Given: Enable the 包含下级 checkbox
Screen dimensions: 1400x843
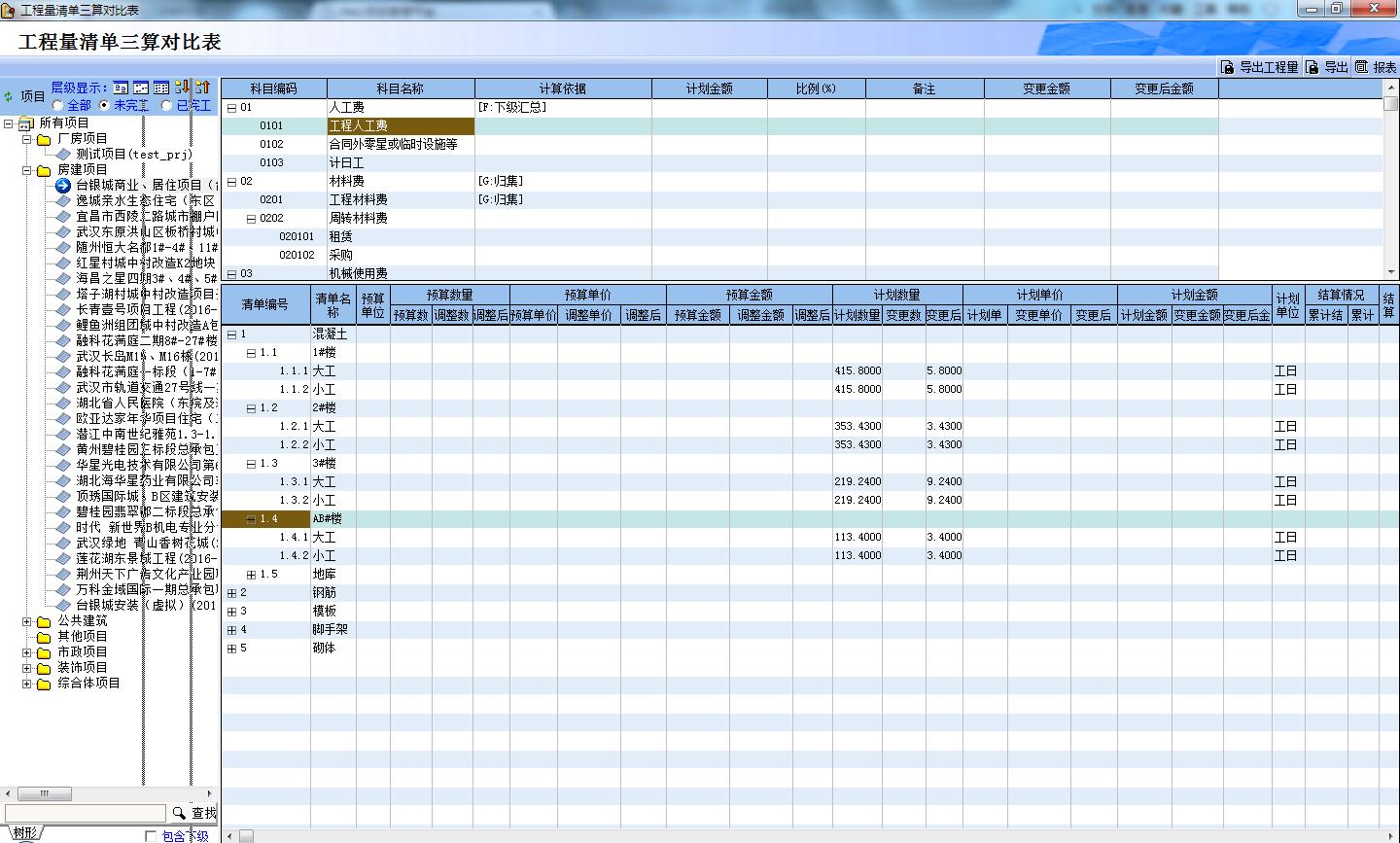Looking at the screenshot, I should point(151,836).
